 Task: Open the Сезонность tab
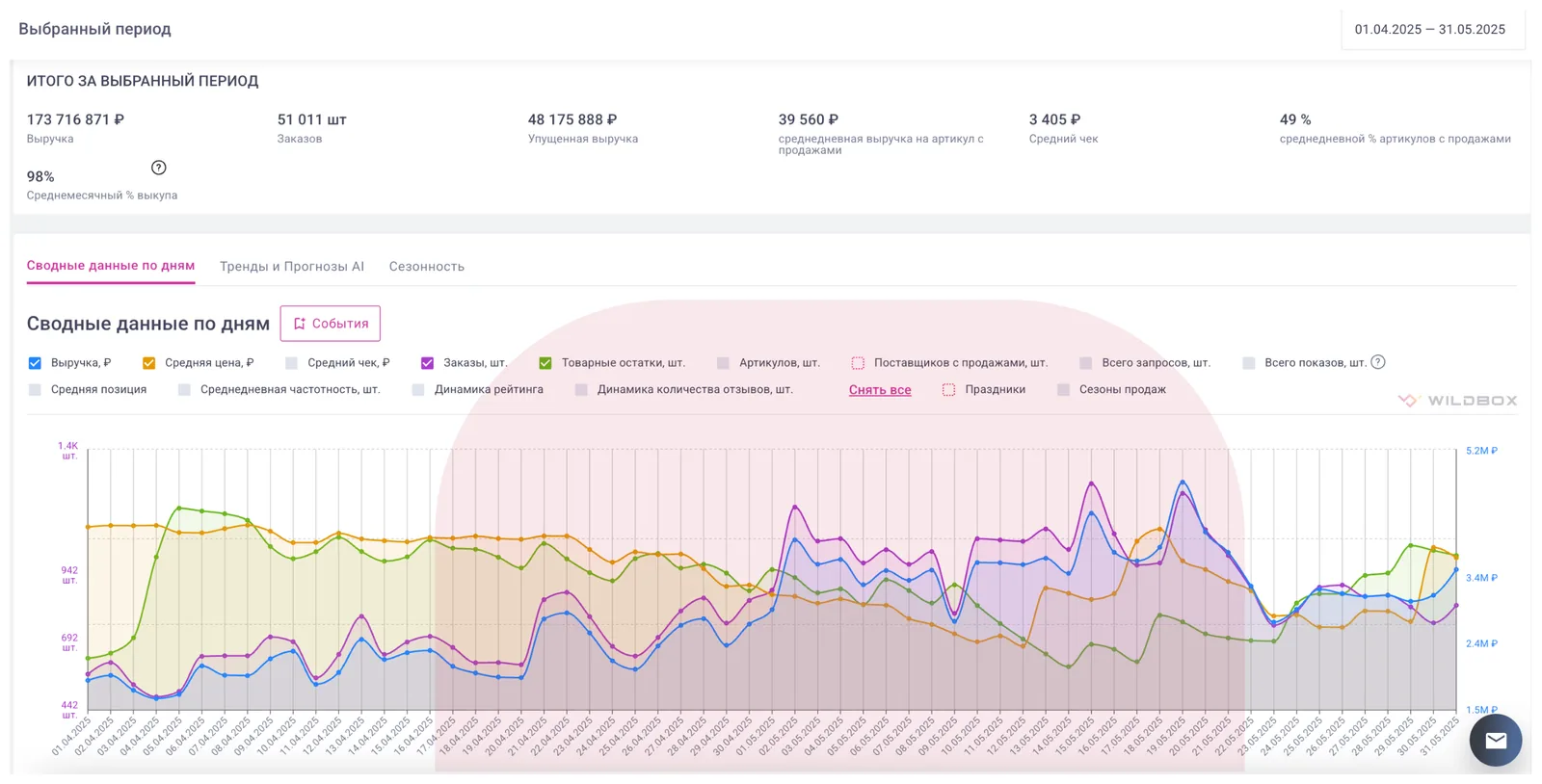(427, 267)
